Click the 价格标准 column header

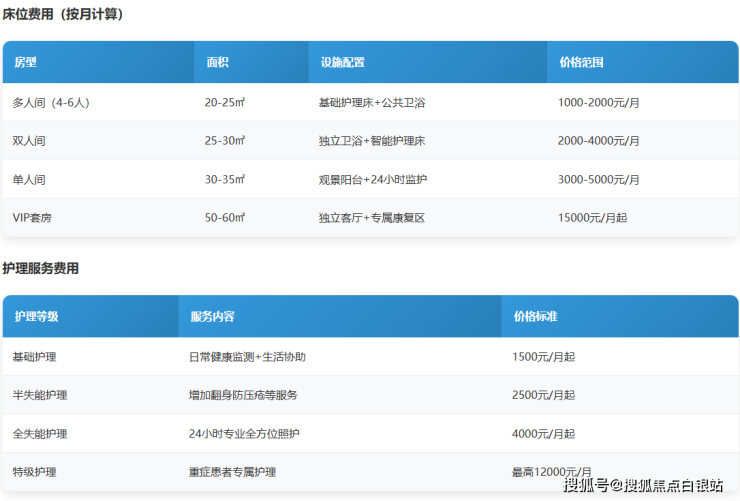535,316
